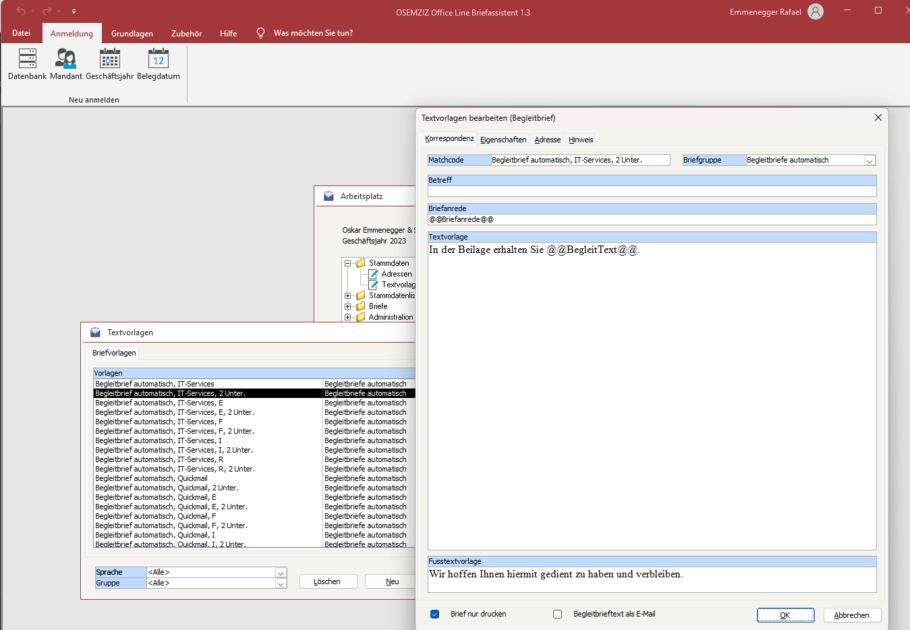910x630 pixels.
Task: Switch to the Eigenschaften tab
Action: tap(503, 140)
